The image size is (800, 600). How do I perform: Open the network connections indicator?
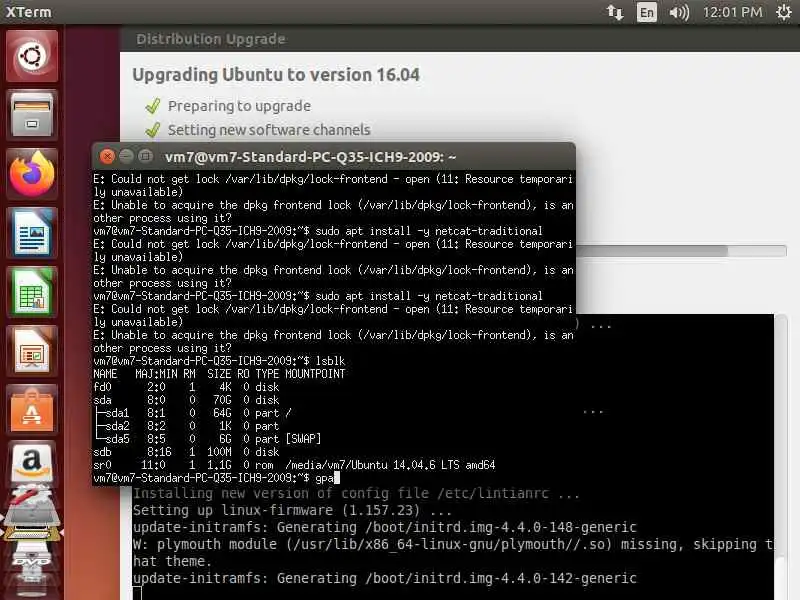click(x=615, y=12)
